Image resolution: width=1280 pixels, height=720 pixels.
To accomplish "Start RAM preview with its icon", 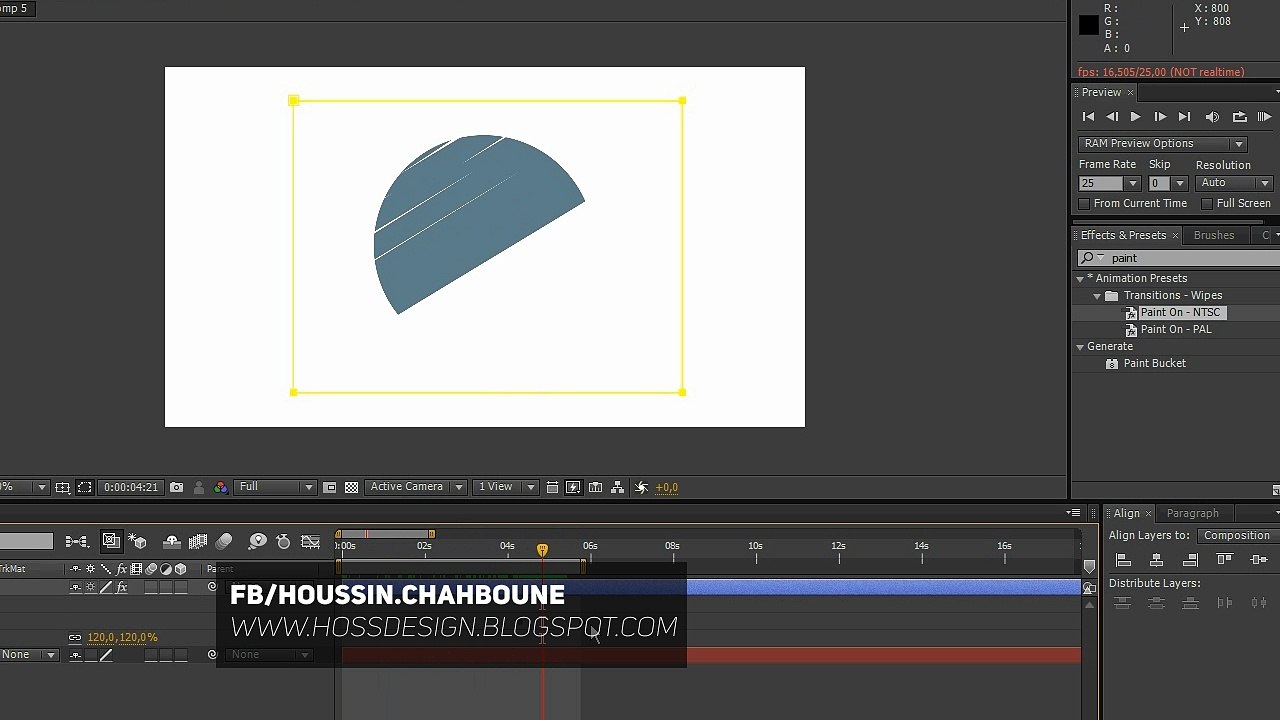I will point(1264,117).
